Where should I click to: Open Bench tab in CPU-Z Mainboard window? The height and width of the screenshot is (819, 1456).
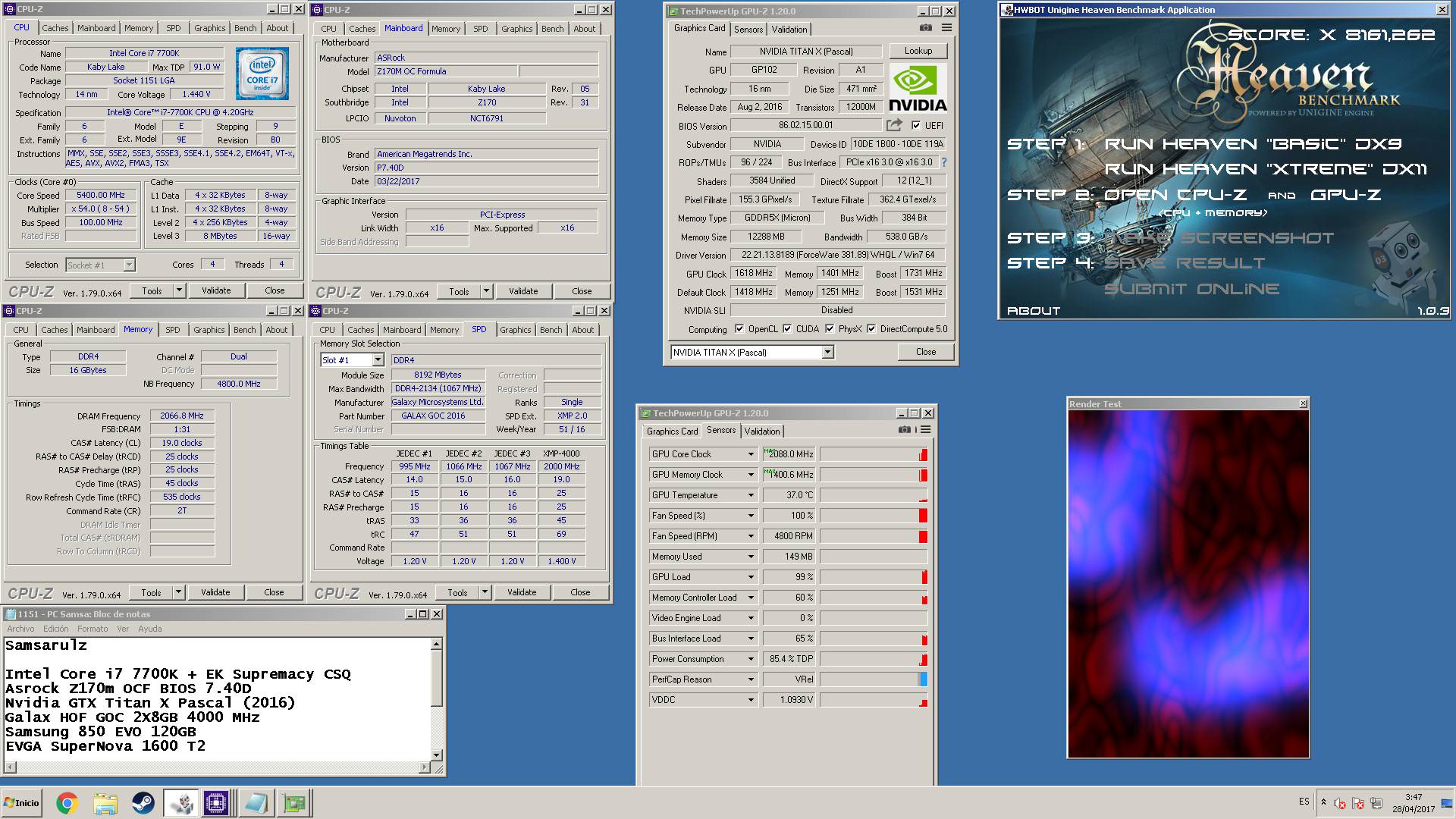552,29
